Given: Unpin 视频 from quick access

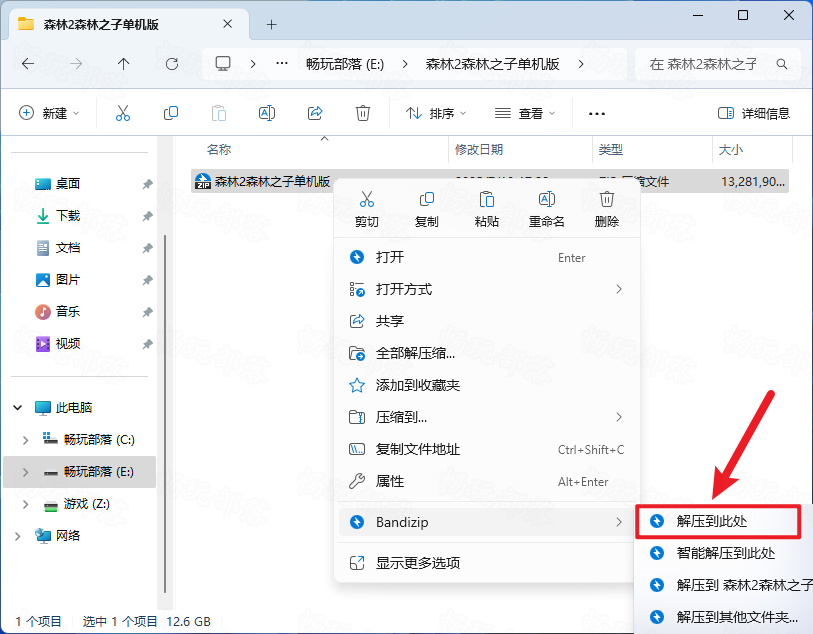Looking at the screenshot, I should pyautogui.click(x=147, y=344).
